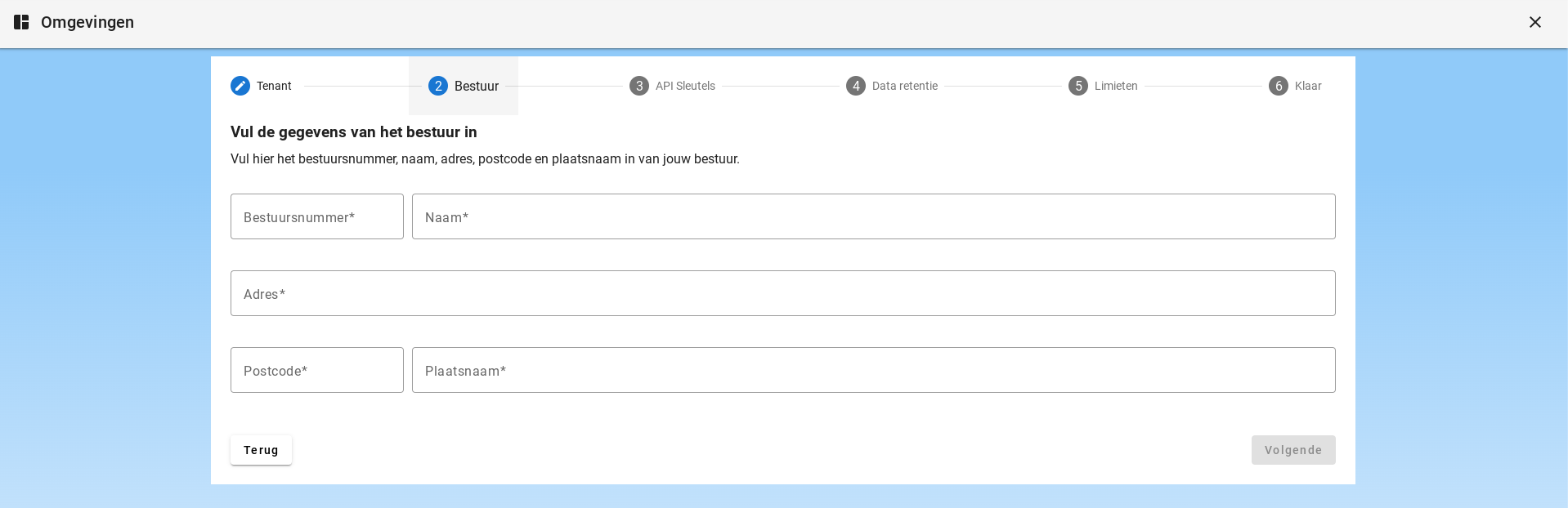The height and width of the screenshot is (508, 1568).
Task: Click the Adres input field
Action: pos(782,293)
